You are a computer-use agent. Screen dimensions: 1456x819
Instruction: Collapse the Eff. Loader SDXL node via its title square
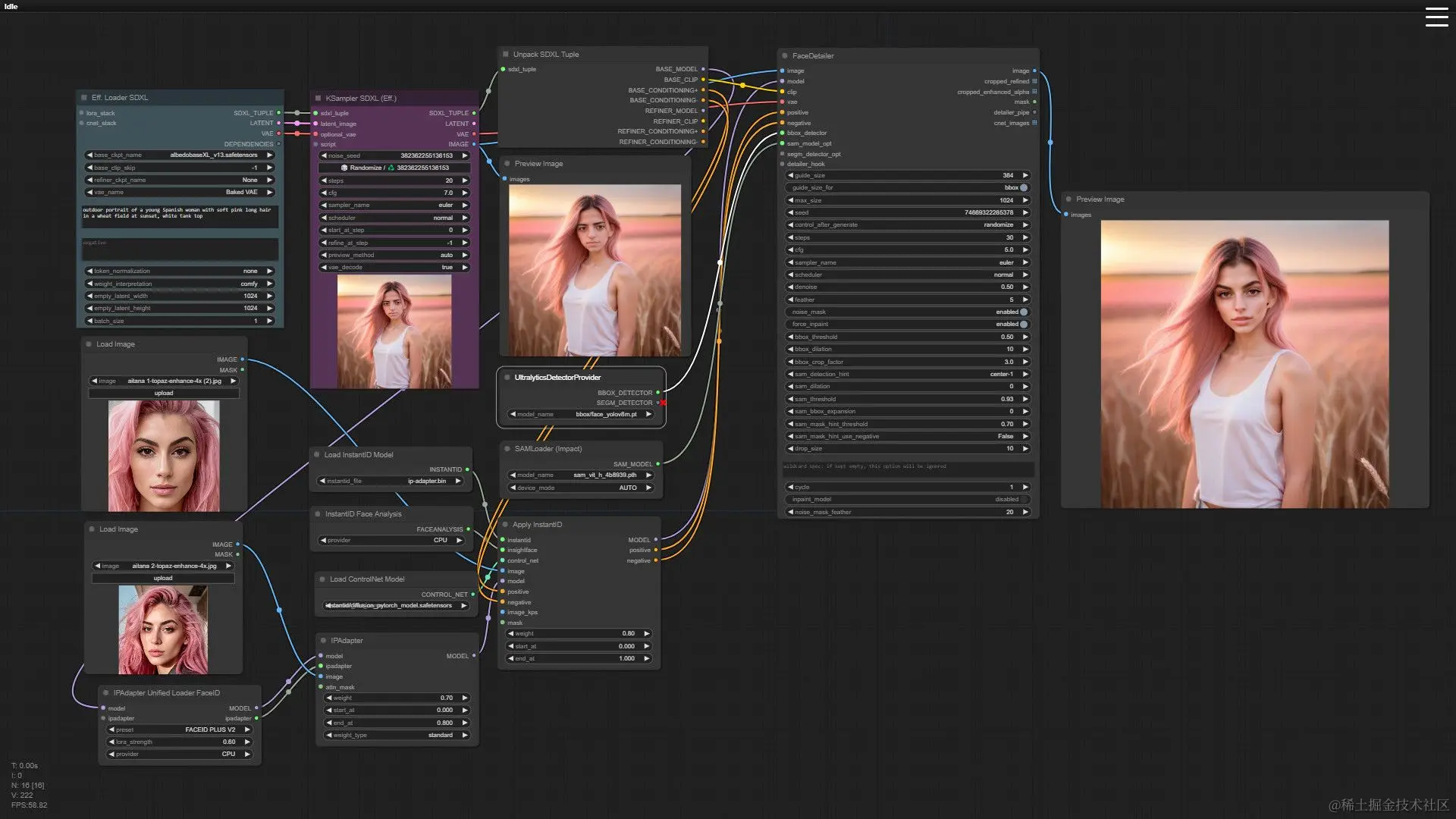[83, 98]
